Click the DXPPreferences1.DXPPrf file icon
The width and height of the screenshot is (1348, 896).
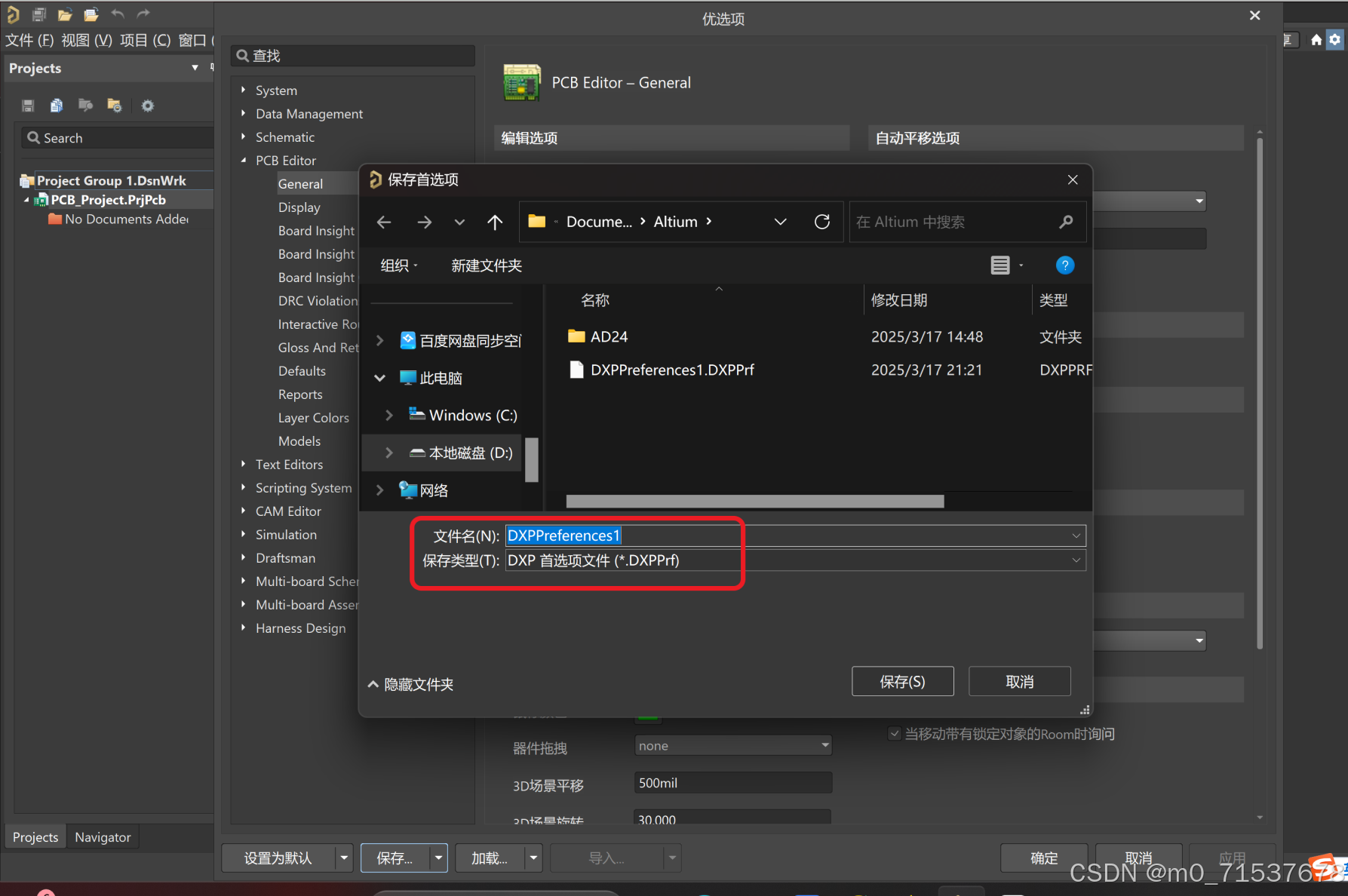576,370
